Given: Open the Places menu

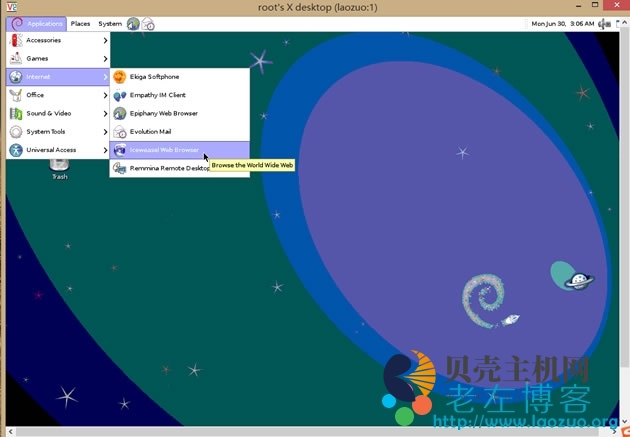Looking at the screenshot, I should point(80,23).
